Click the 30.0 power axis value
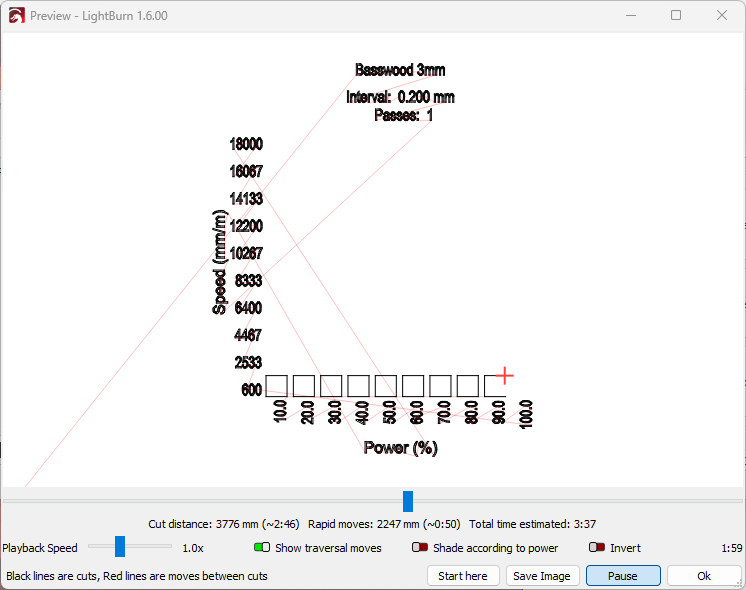The image size is (746, 590). [335, 411]
